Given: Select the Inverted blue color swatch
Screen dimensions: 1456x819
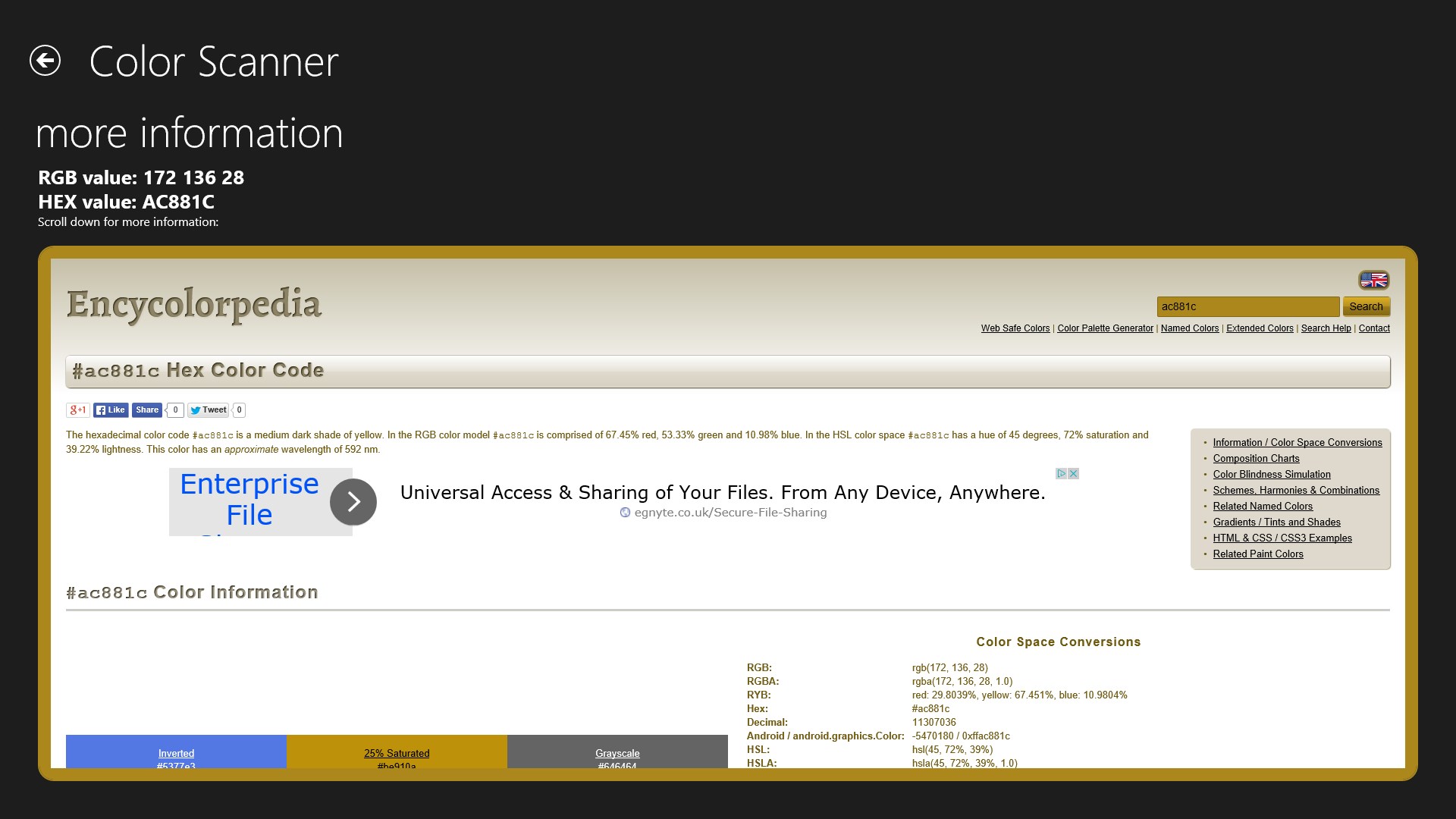Looking at the screenshot, I should pyautogui.click(x=176, y=752).
